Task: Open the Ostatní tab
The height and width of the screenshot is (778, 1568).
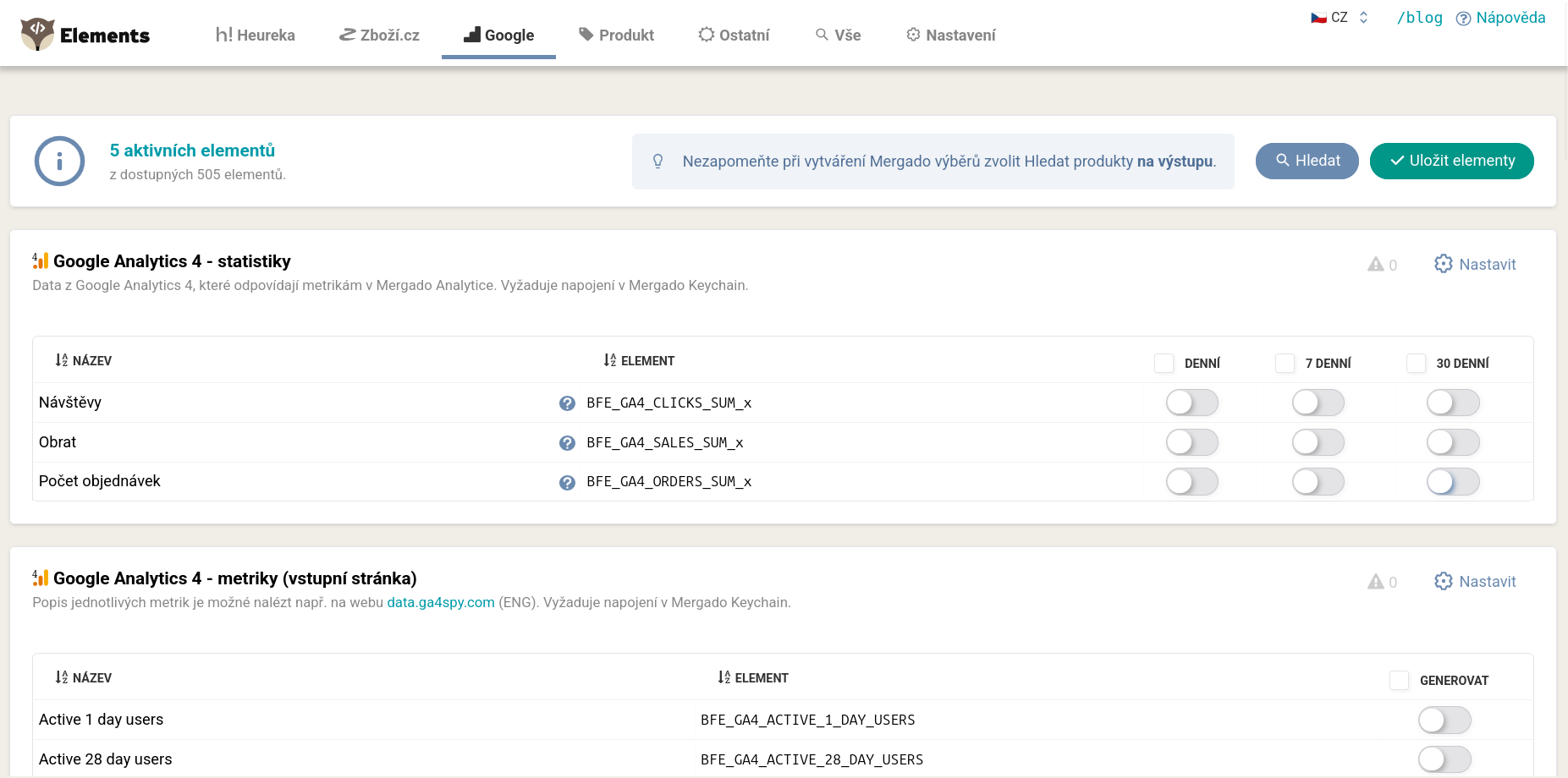Action: tap(734, 35)
